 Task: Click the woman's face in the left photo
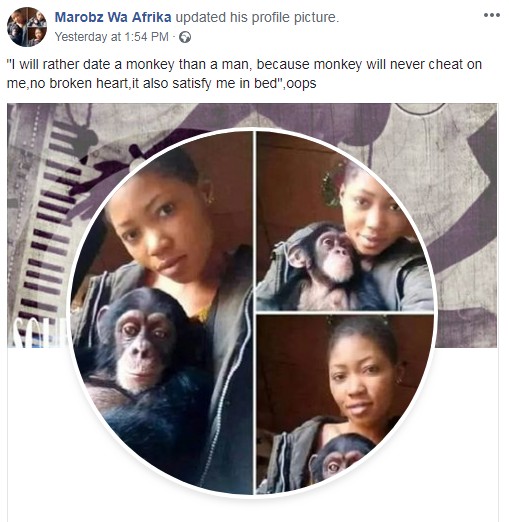click(x=162, y=227)
